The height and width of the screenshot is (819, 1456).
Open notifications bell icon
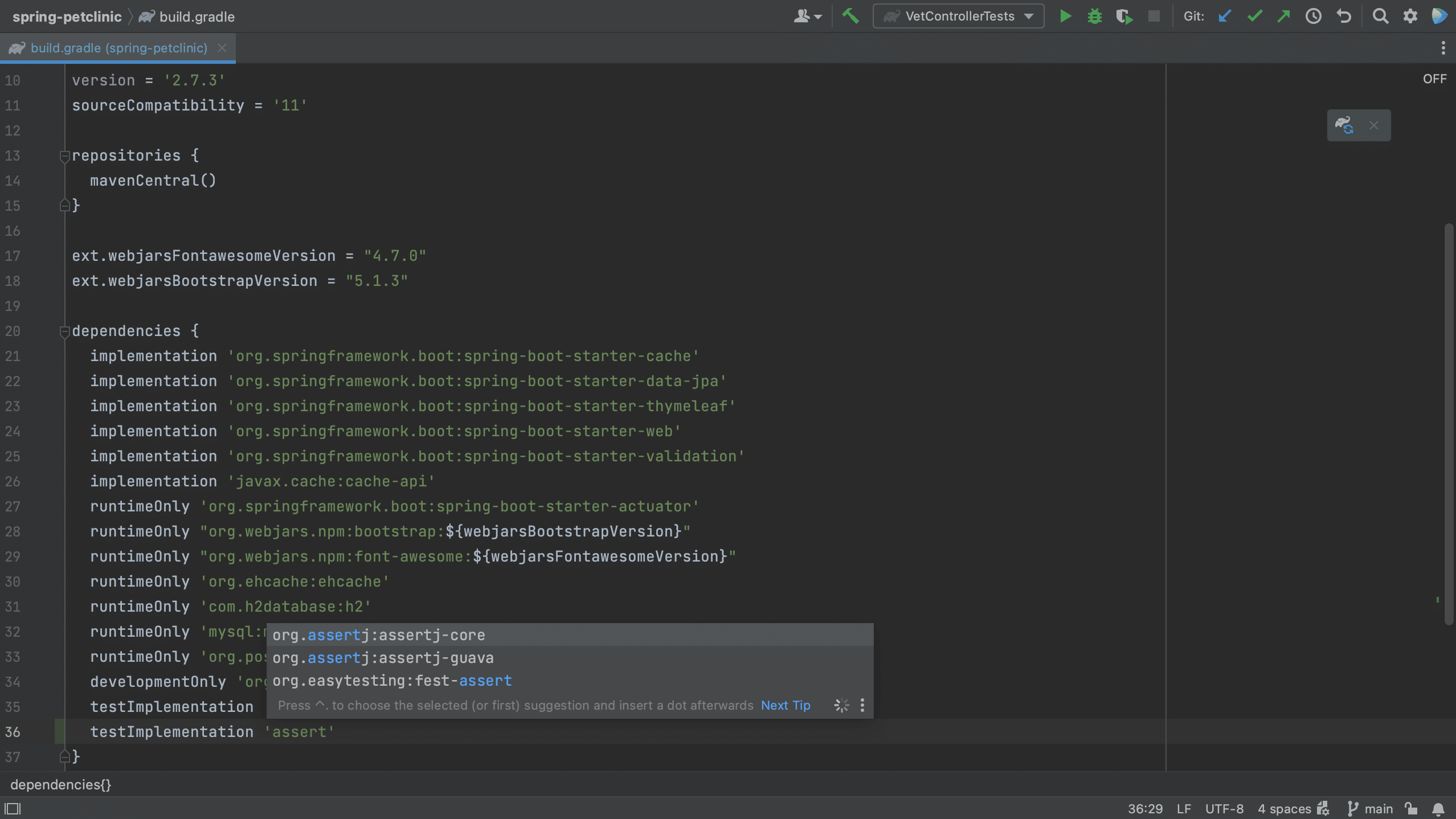1438,809
